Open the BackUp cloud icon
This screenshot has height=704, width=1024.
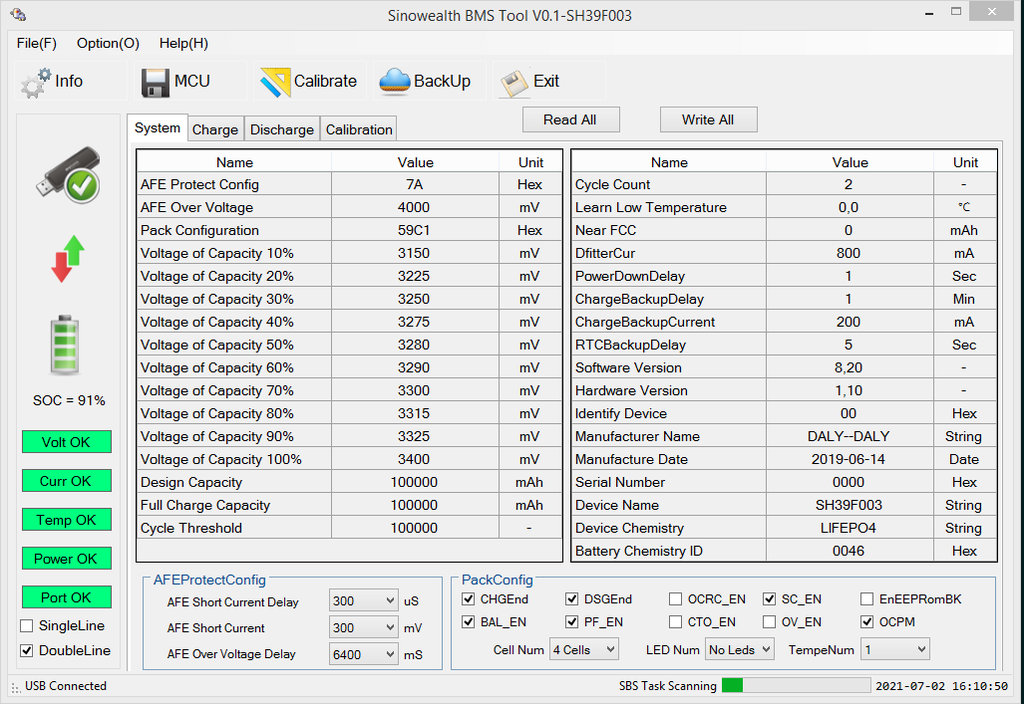(396, 82)
